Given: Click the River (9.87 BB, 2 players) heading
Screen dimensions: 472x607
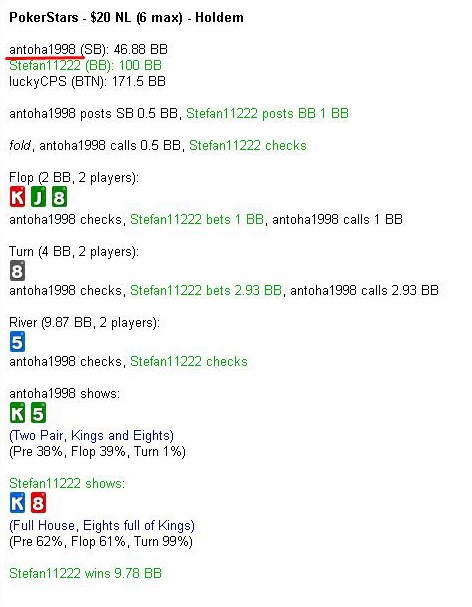Looking at the screenshot, I should coord(84,322).
